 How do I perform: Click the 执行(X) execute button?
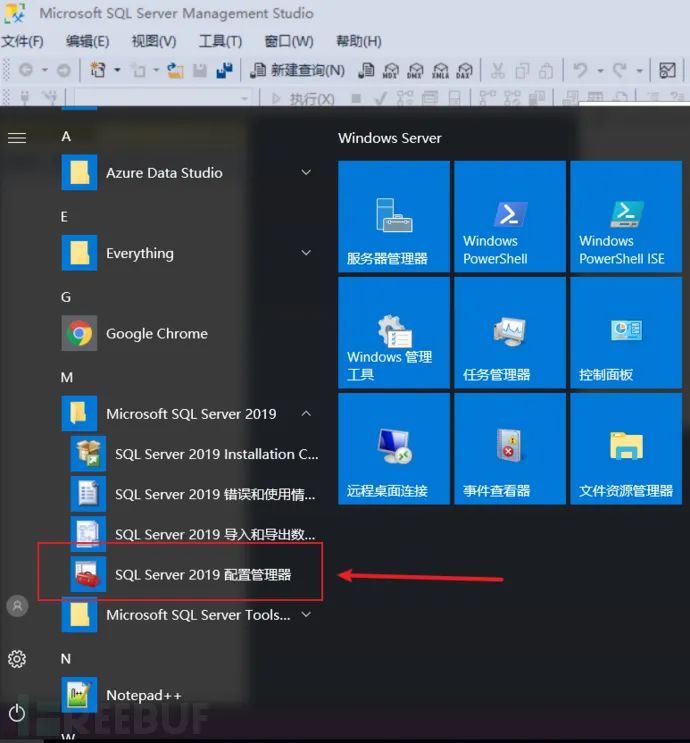pyautogui.click(x=303, y=99)
